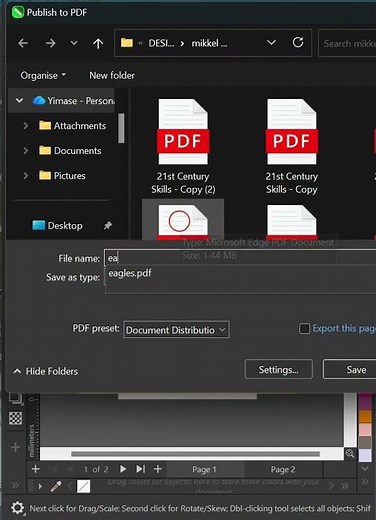The image size is (376, 520).
Task: Click the no-fill color swatch
Action: (x=83, y=486)
